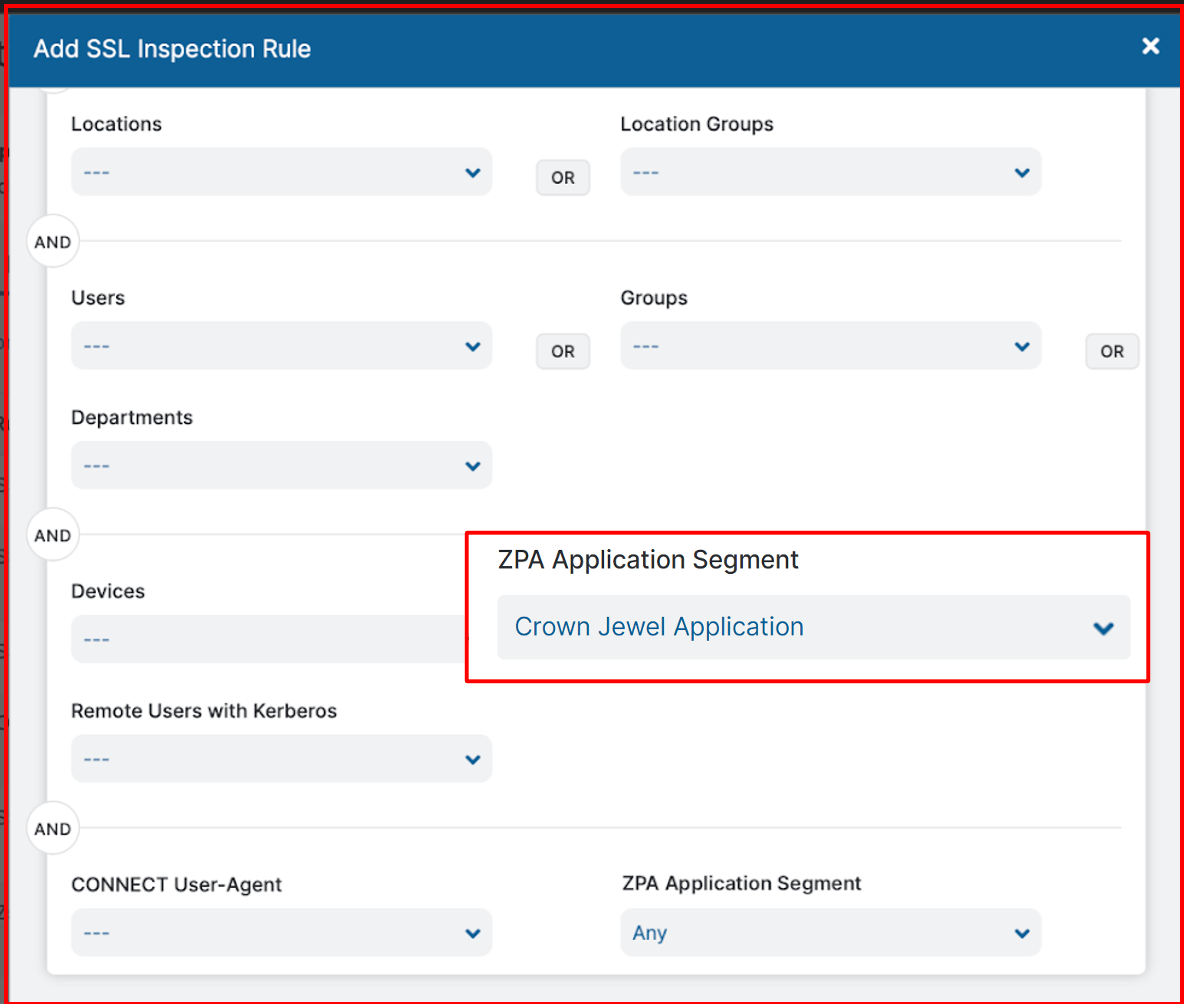Click the chevron arrow in Locations field
The height and width of the screenshot is (1004, 1184).
pyautogui.click(x=473, y=173)
